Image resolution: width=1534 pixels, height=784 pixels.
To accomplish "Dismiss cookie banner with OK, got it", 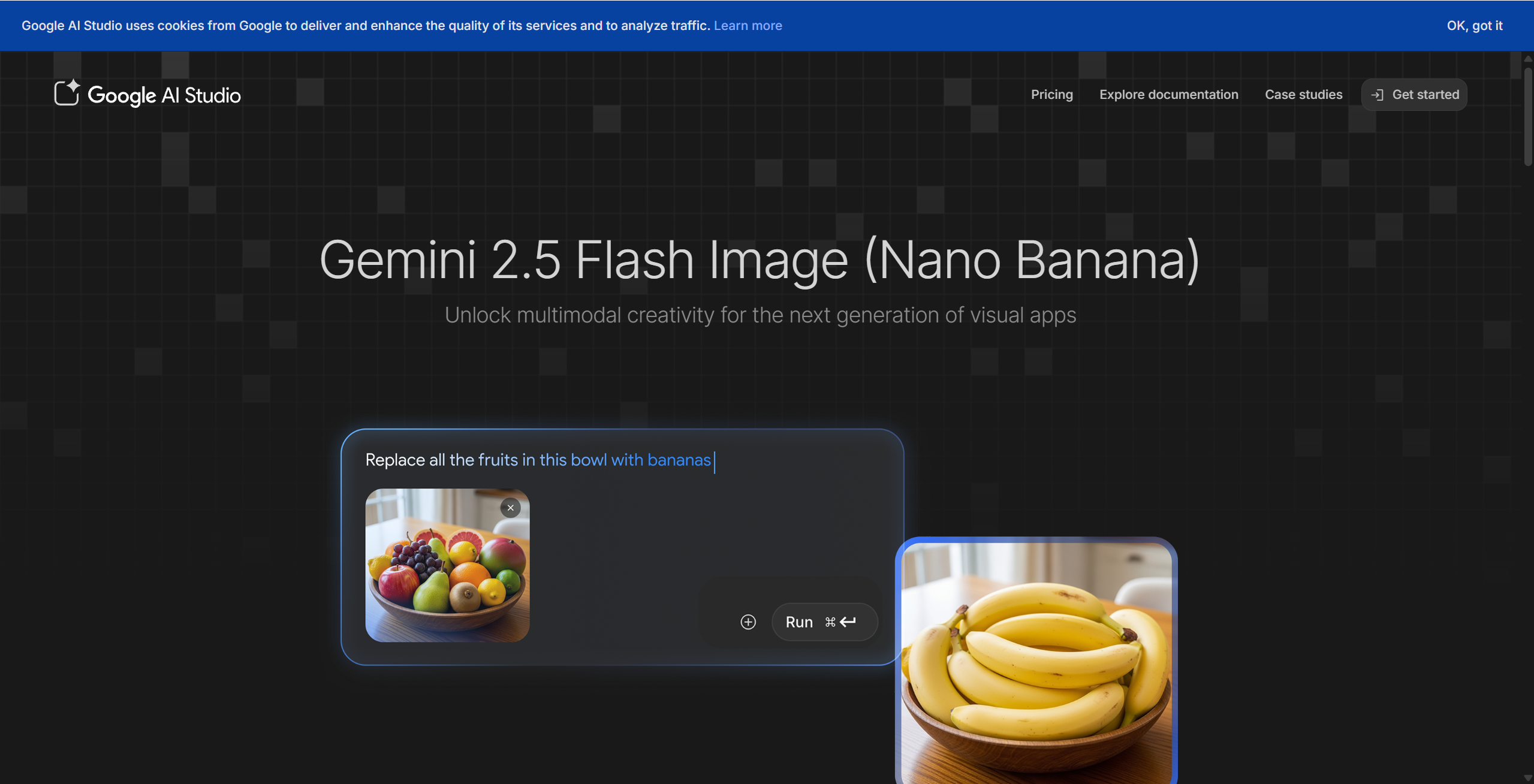I will coord(1474,26).
